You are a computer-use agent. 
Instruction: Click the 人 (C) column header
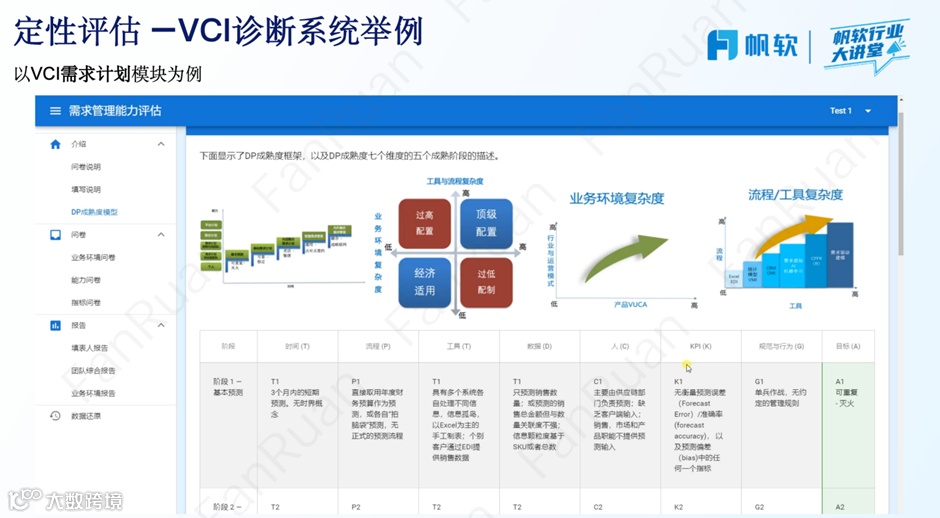(620, 347)
